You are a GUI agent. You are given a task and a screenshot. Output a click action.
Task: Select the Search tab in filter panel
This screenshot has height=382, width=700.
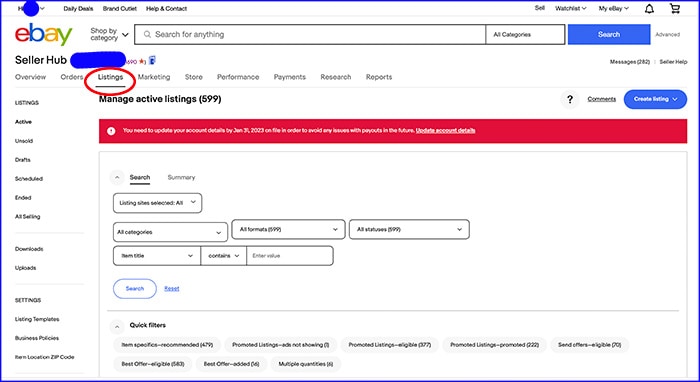pos(140,178)
